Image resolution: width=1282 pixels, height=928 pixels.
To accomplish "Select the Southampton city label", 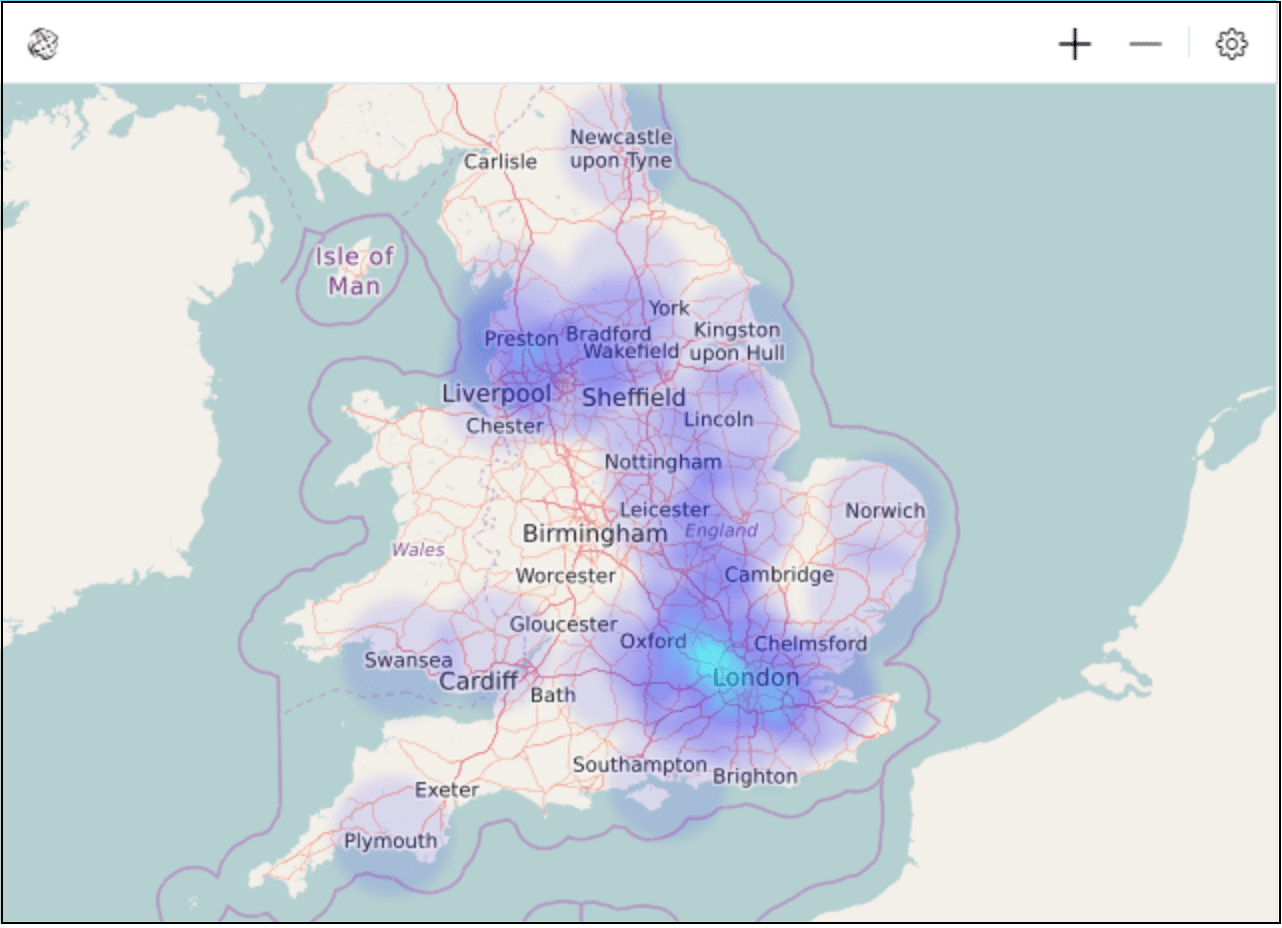I will tap(640, 765).
